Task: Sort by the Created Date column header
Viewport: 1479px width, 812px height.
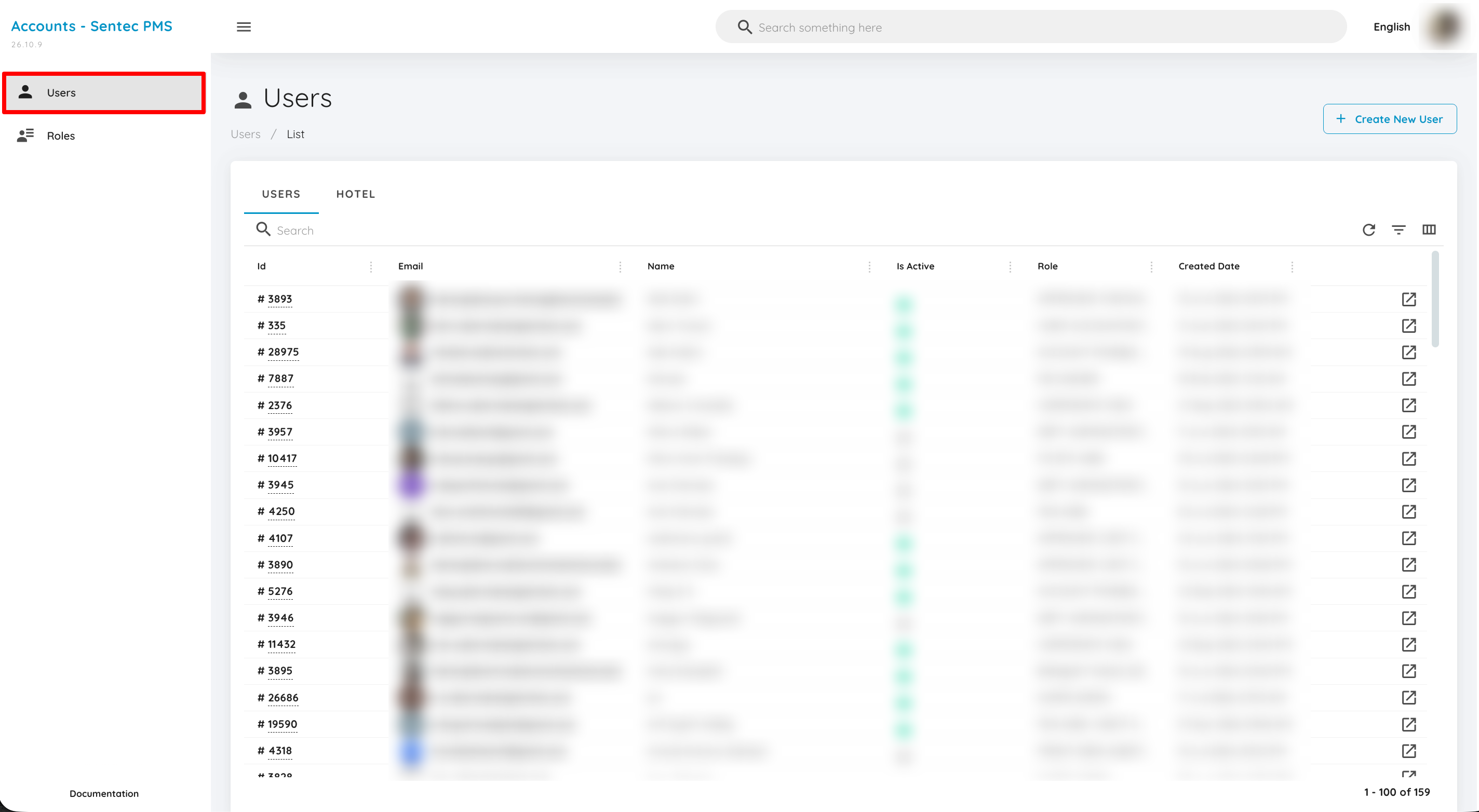Action: pyautogui.click(x=1208, y=266)
